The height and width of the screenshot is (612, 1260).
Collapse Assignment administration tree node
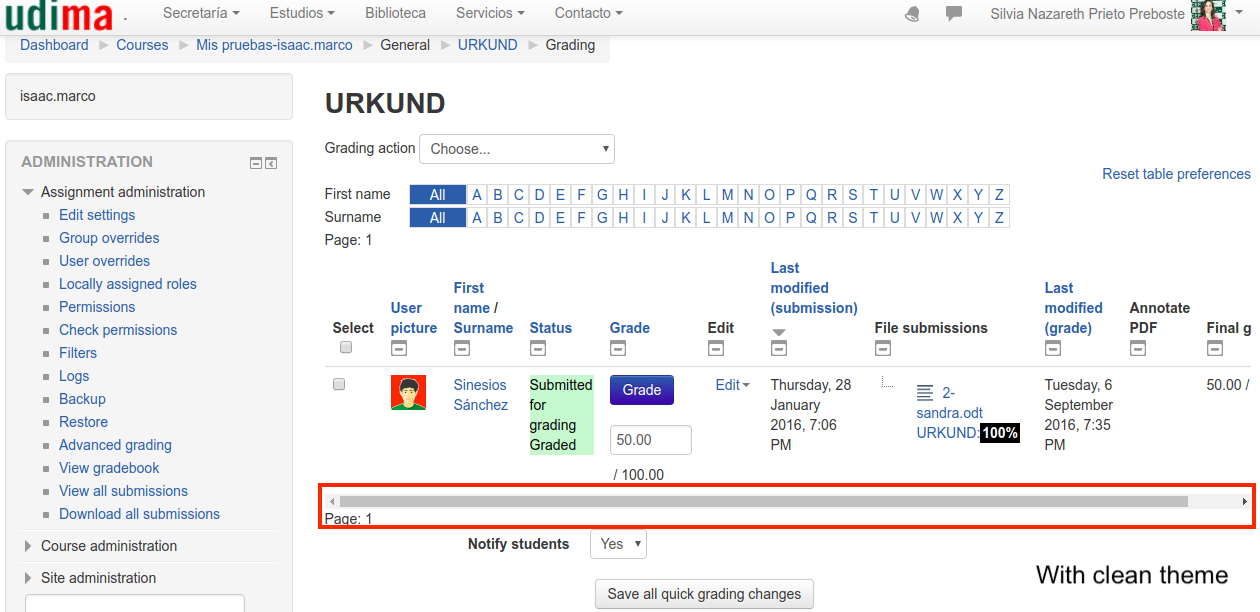pos(28,192)
